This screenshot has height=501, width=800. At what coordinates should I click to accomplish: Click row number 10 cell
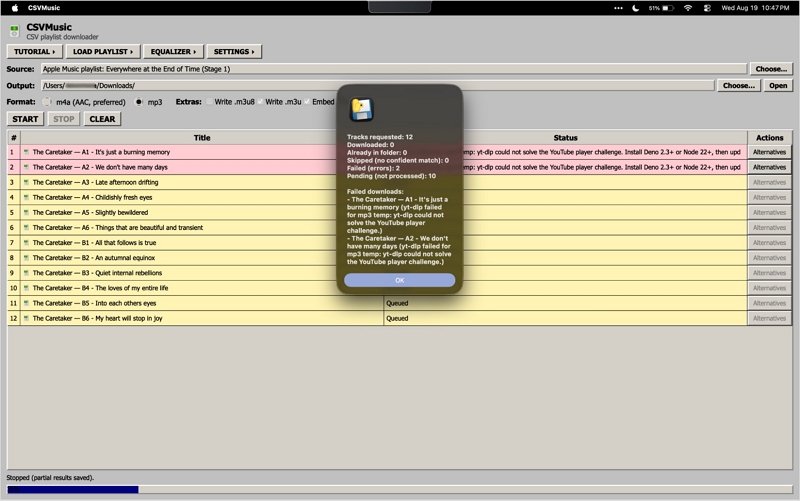coord(14,288)
